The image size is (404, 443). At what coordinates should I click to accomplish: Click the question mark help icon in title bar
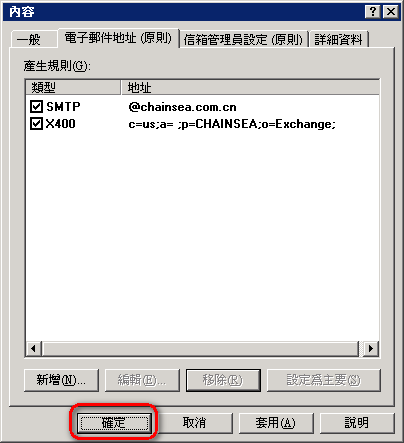tap(373, 12)
